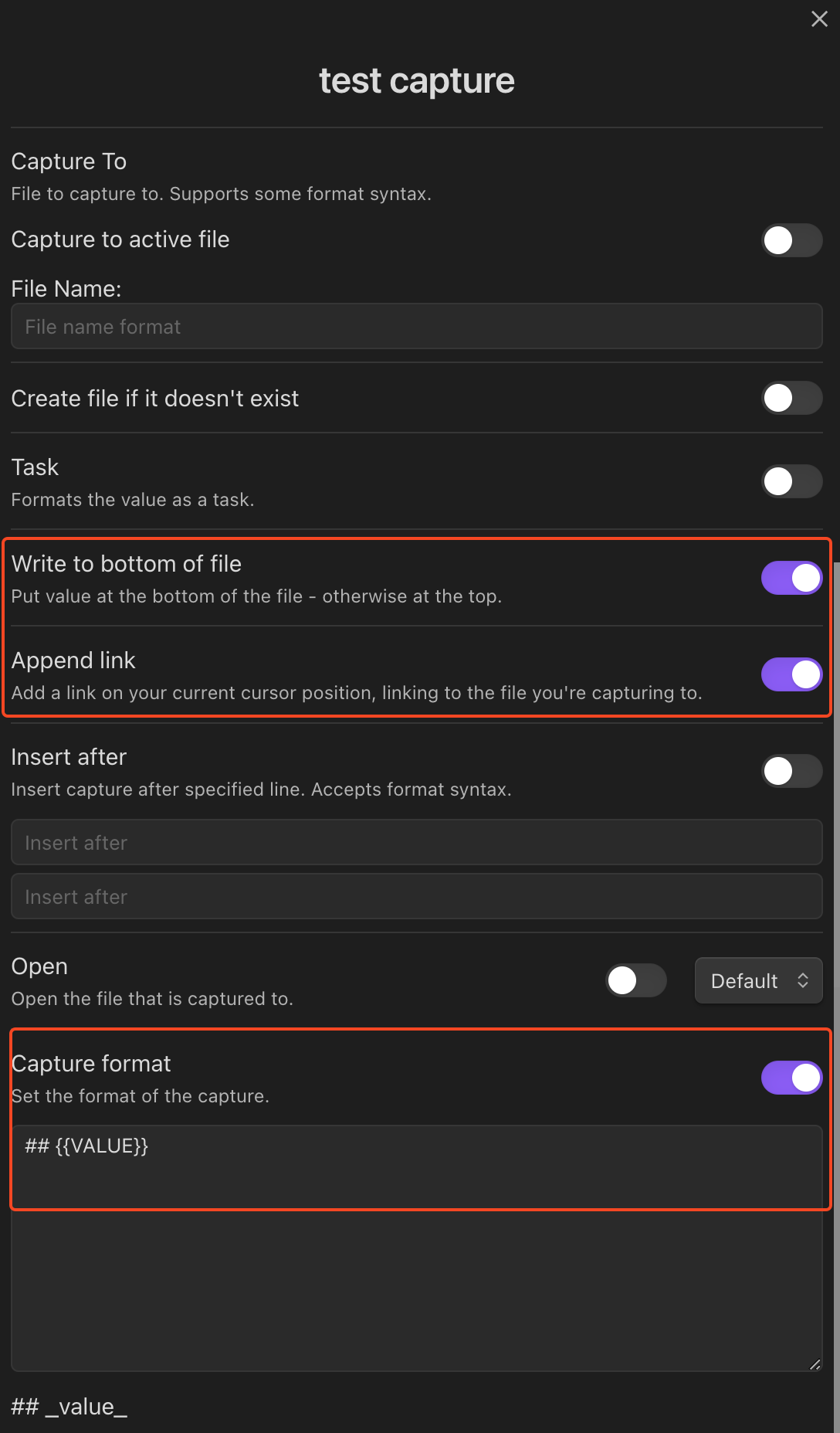Disable Write to bottom of file
The width and height of the screenshot is (840, 1433).
[791, 578]
